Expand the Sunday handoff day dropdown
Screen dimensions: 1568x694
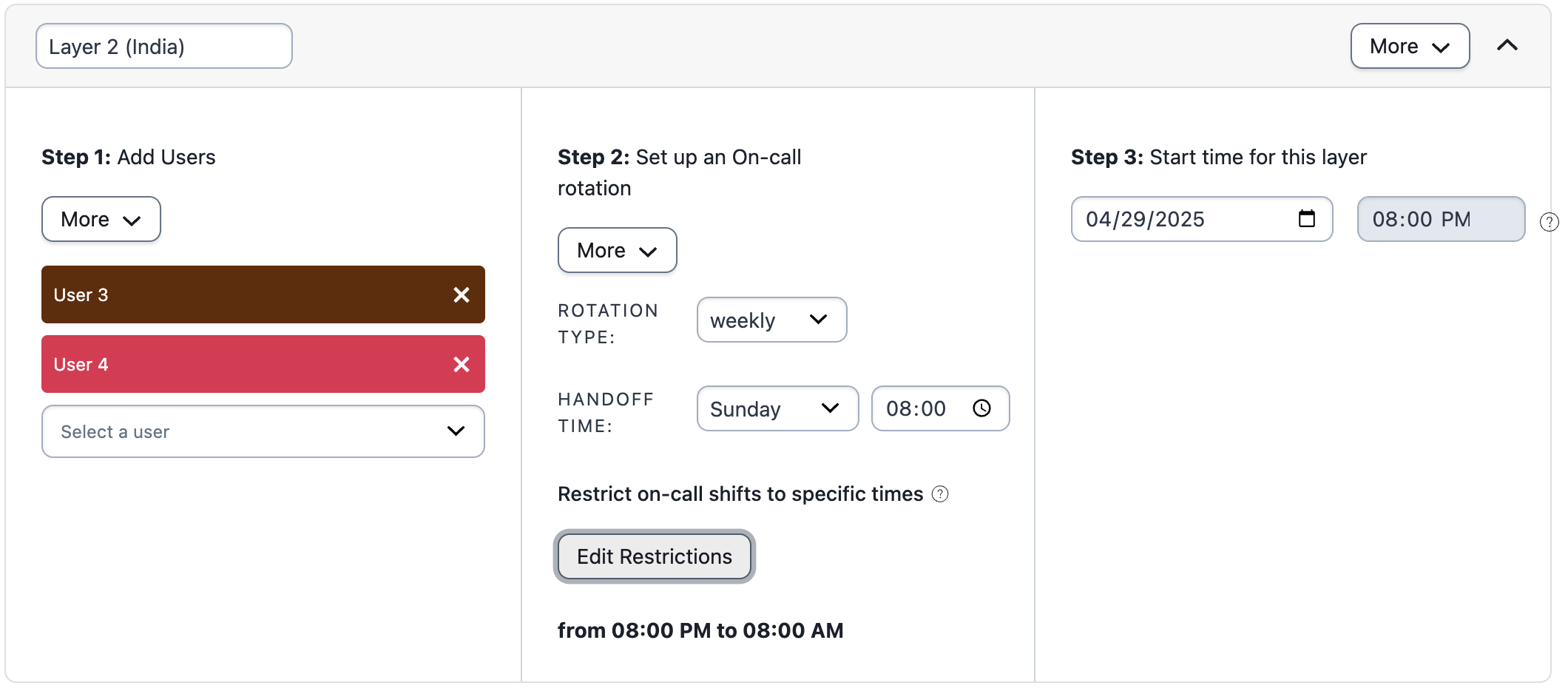(x=778, y=408)
